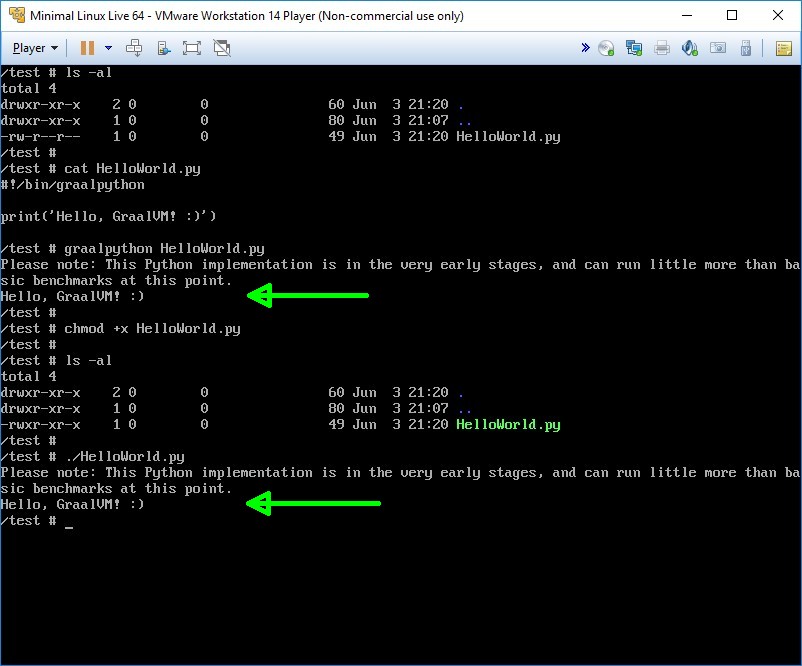Click the terminal cursor at the prompt

69,522
